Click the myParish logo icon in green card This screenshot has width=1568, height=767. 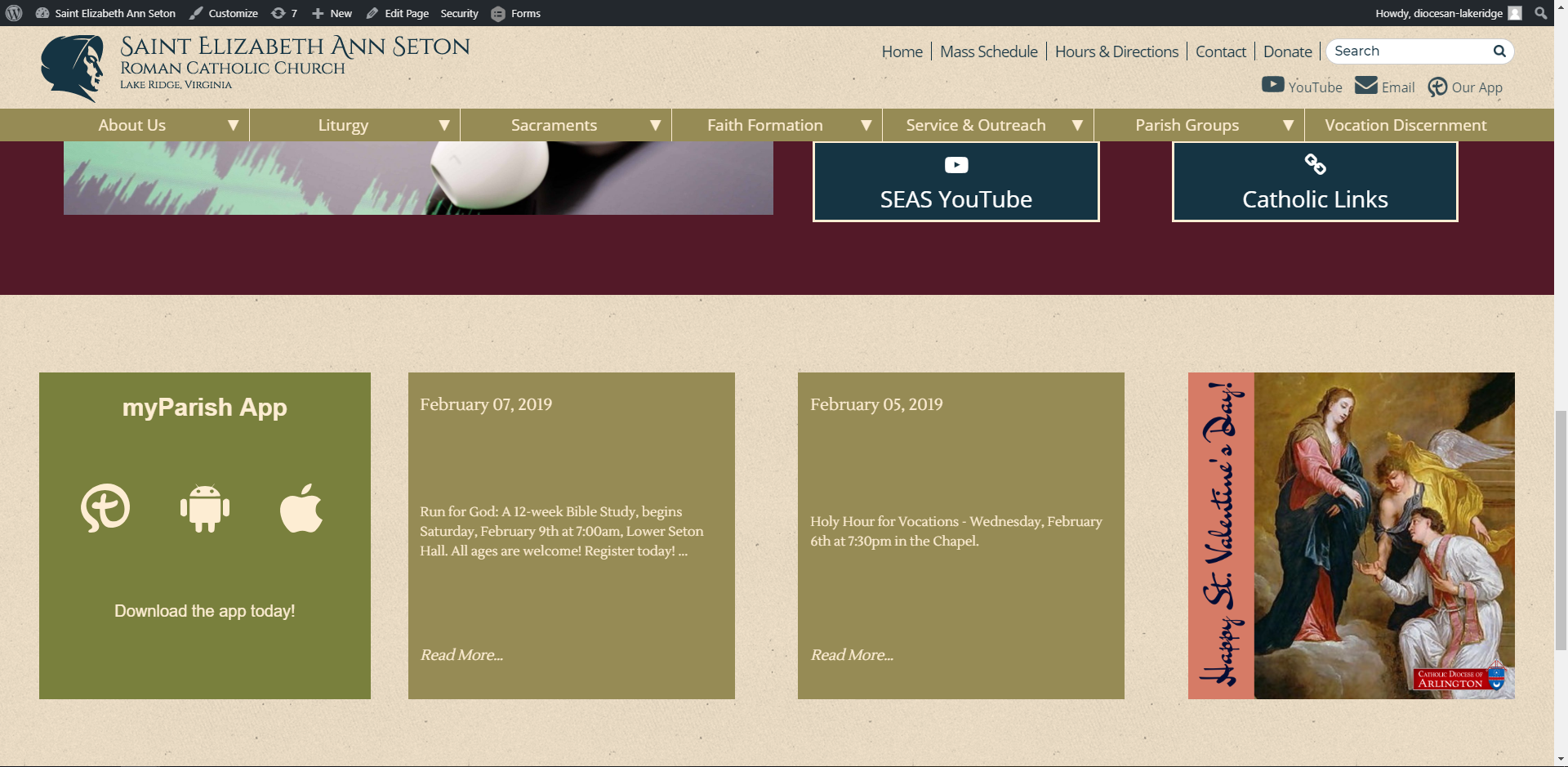[x=105, y=508]
